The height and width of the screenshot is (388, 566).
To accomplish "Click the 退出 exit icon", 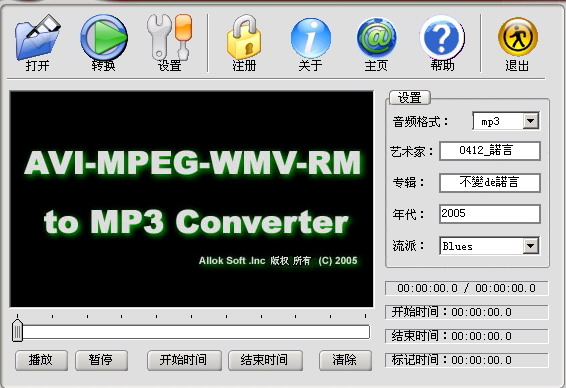I will [x=518, y=37].
